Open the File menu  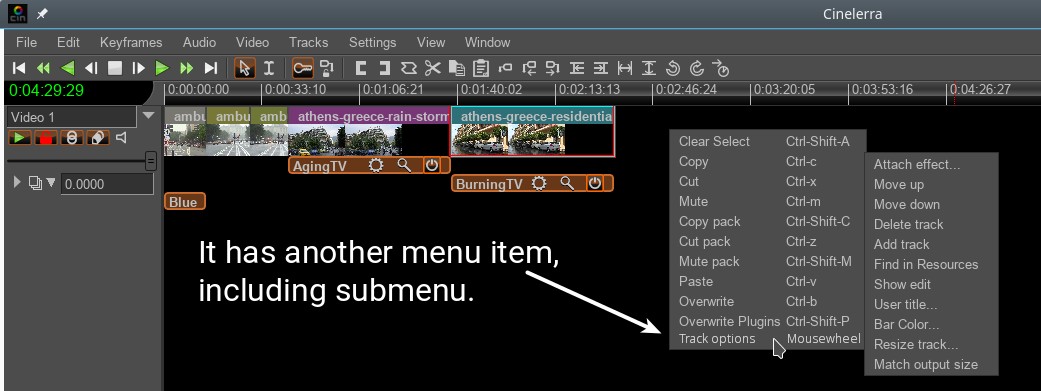click(27, 42)
